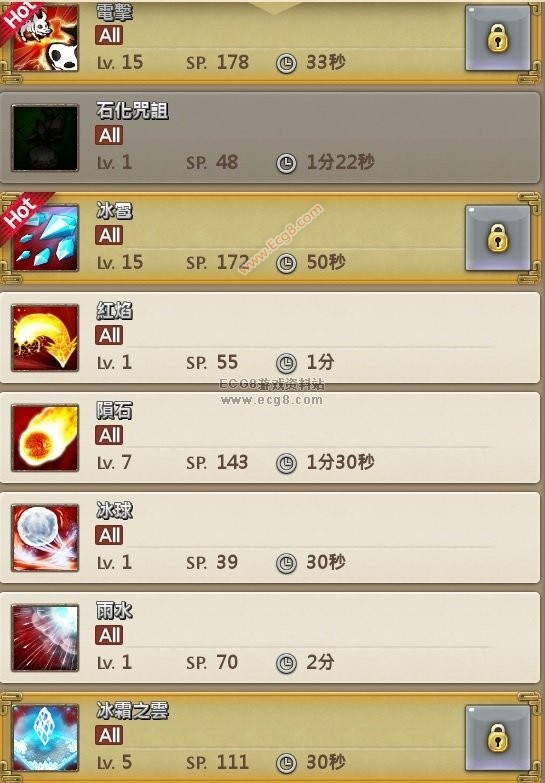Image resolution: width=545 pixels, height=783 pixels.
Task: Select the 石化咒詛 skill name
Action: coord(132,110)
